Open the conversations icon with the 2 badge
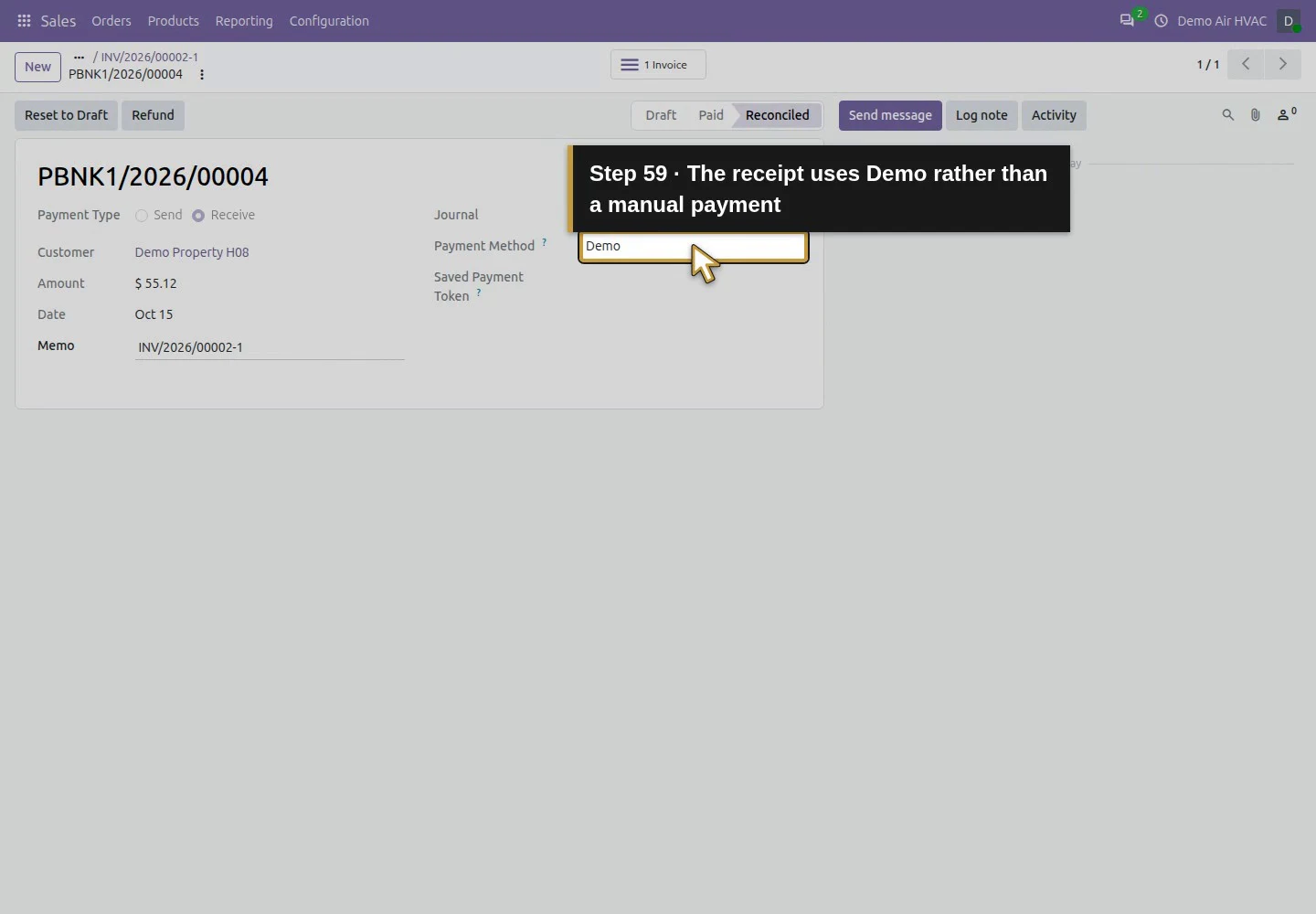Viewport: 1316px width, 914px height. tap(1128, 20)
